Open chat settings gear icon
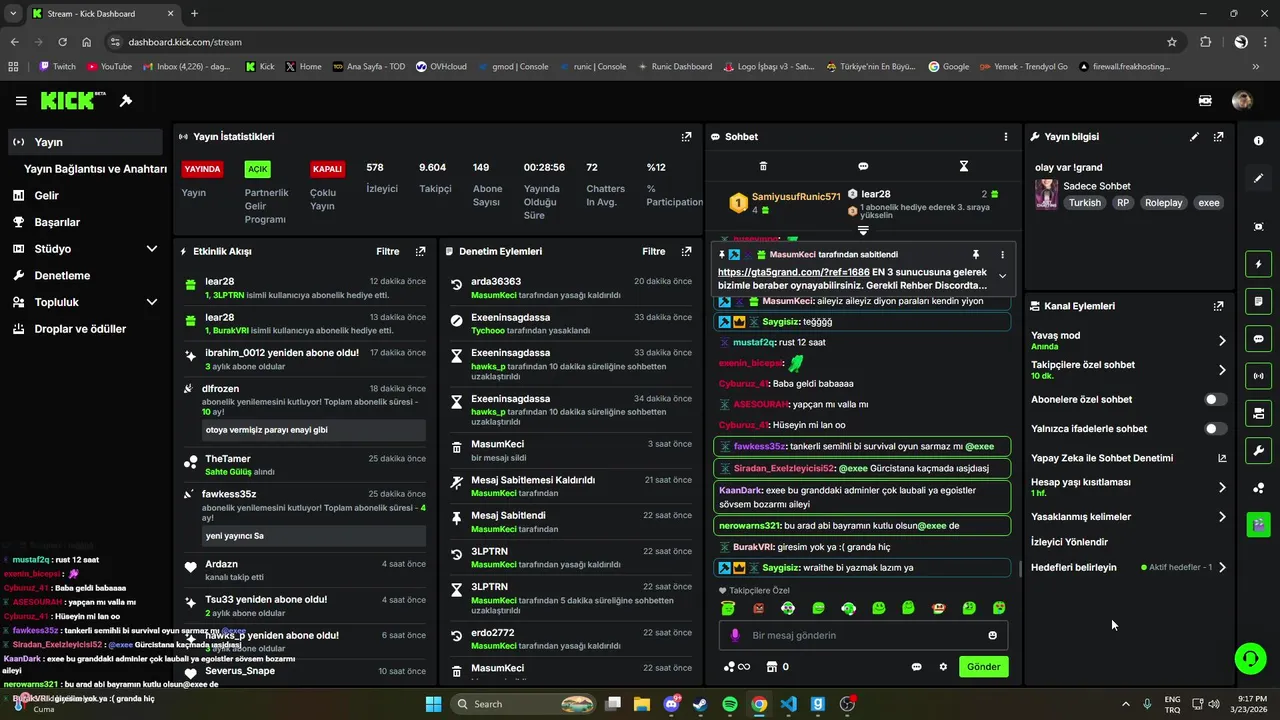1280x720 pixels. pyautogui.click(x=942, y=667)
